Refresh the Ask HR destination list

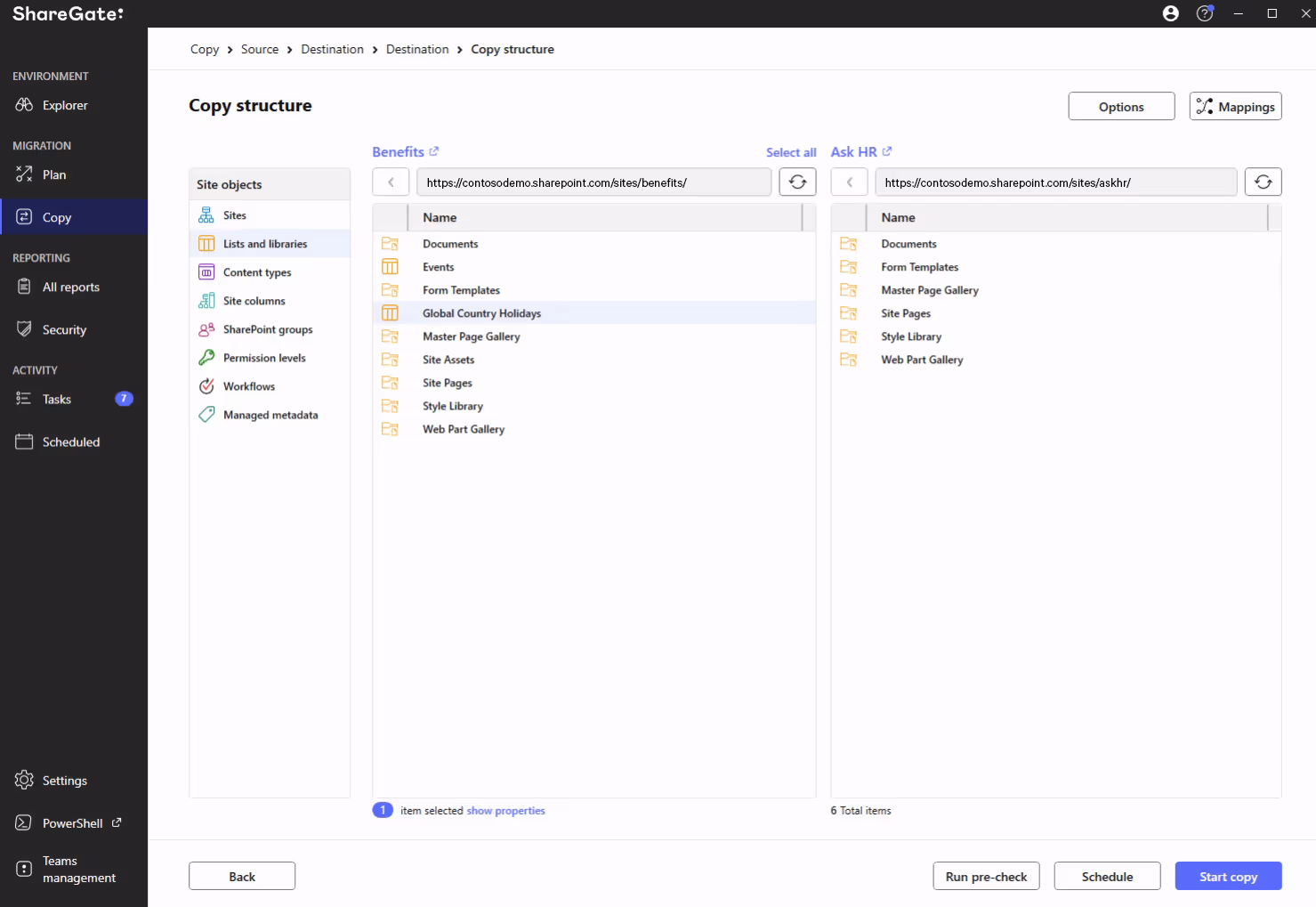[1263, 182]
